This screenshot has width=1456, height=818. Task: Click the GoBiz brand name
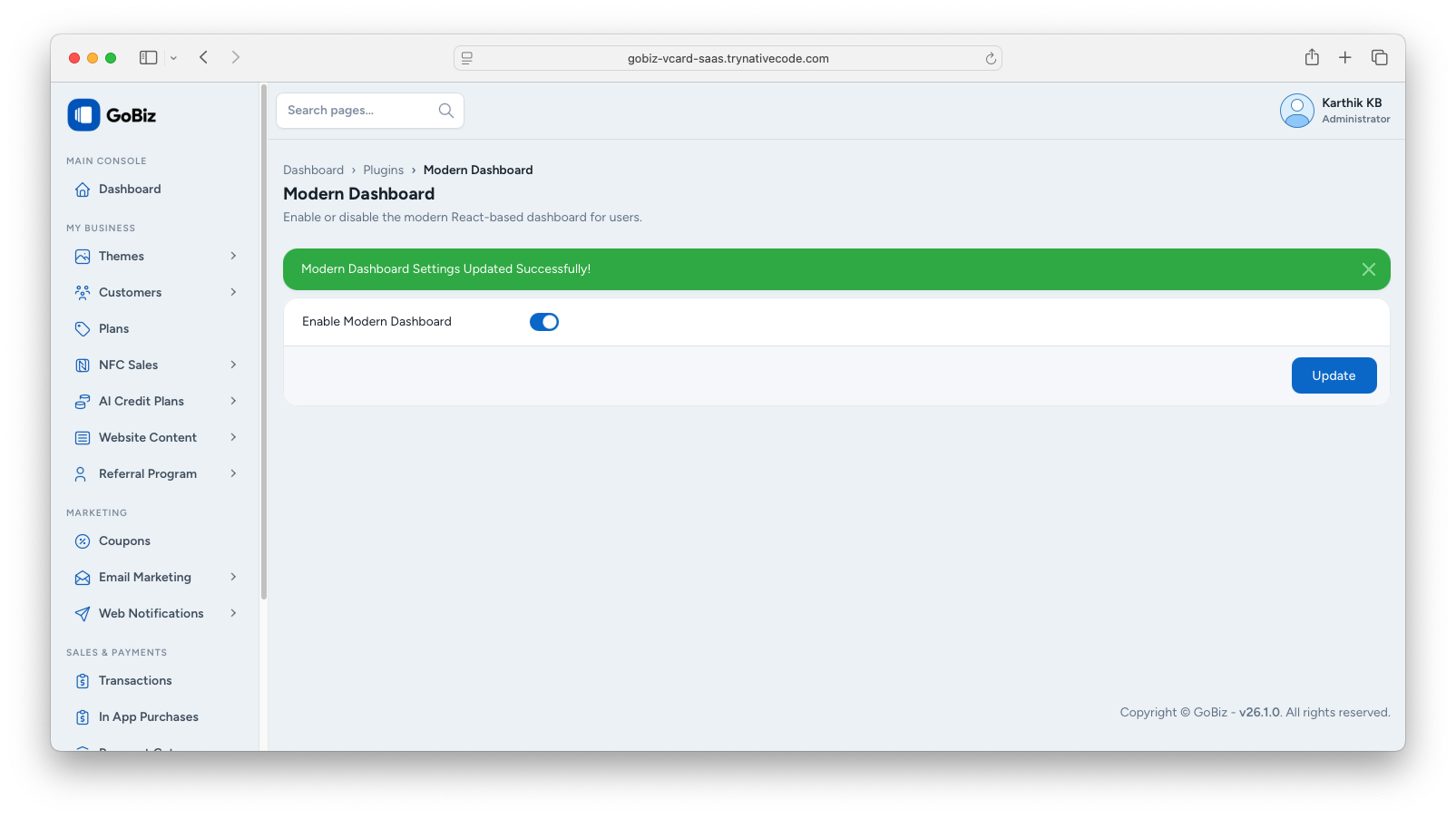(x=131, y=115)
